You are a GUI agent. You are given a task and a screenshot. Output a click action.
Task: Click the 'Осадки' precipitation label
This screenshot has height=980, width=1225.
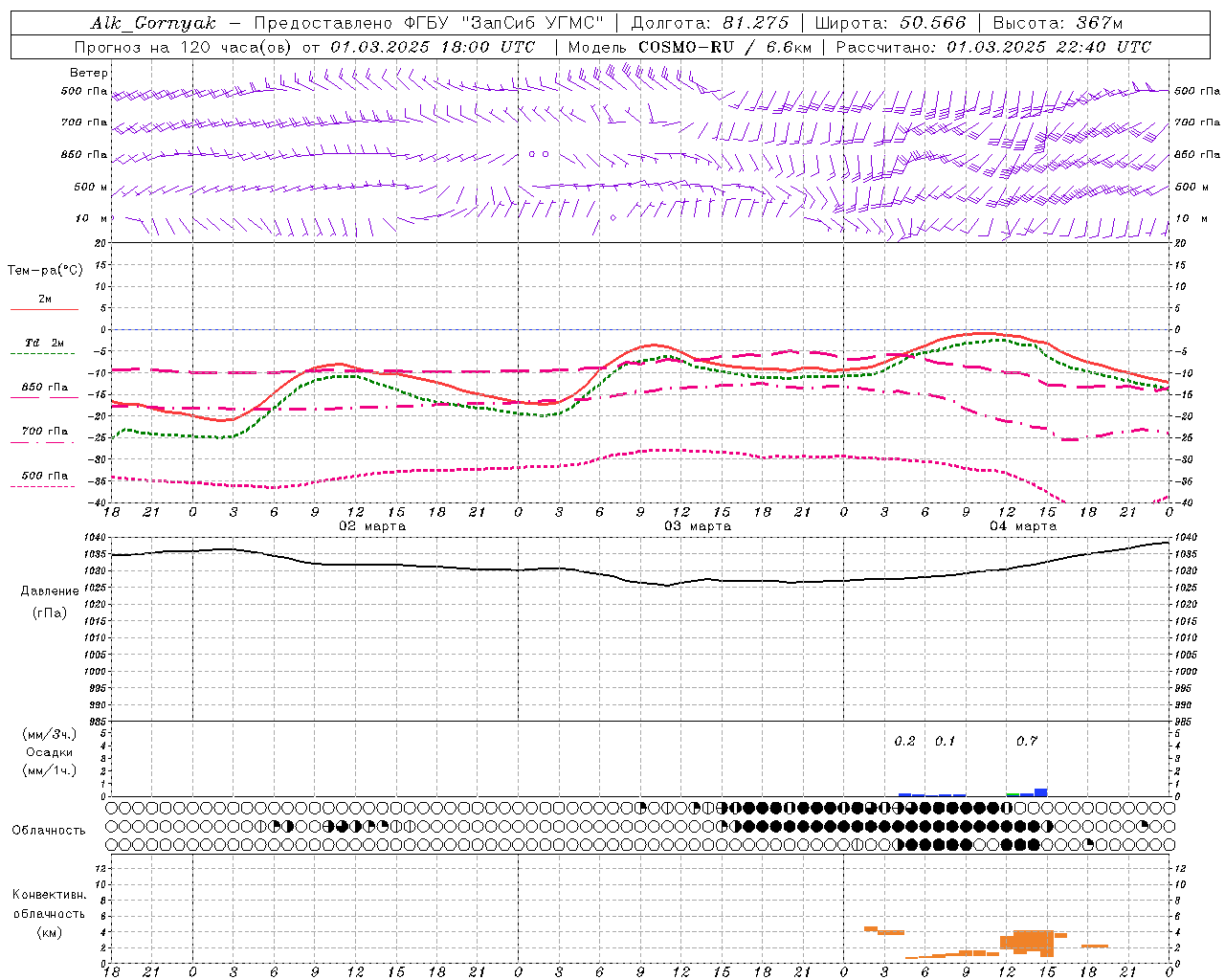pos(49,752)
